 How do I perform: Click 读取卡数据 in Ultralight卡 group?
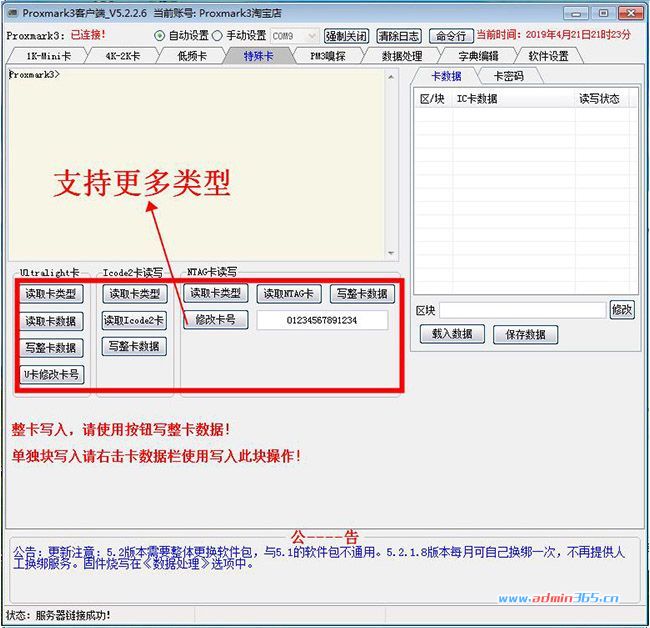tap(51, 321)
